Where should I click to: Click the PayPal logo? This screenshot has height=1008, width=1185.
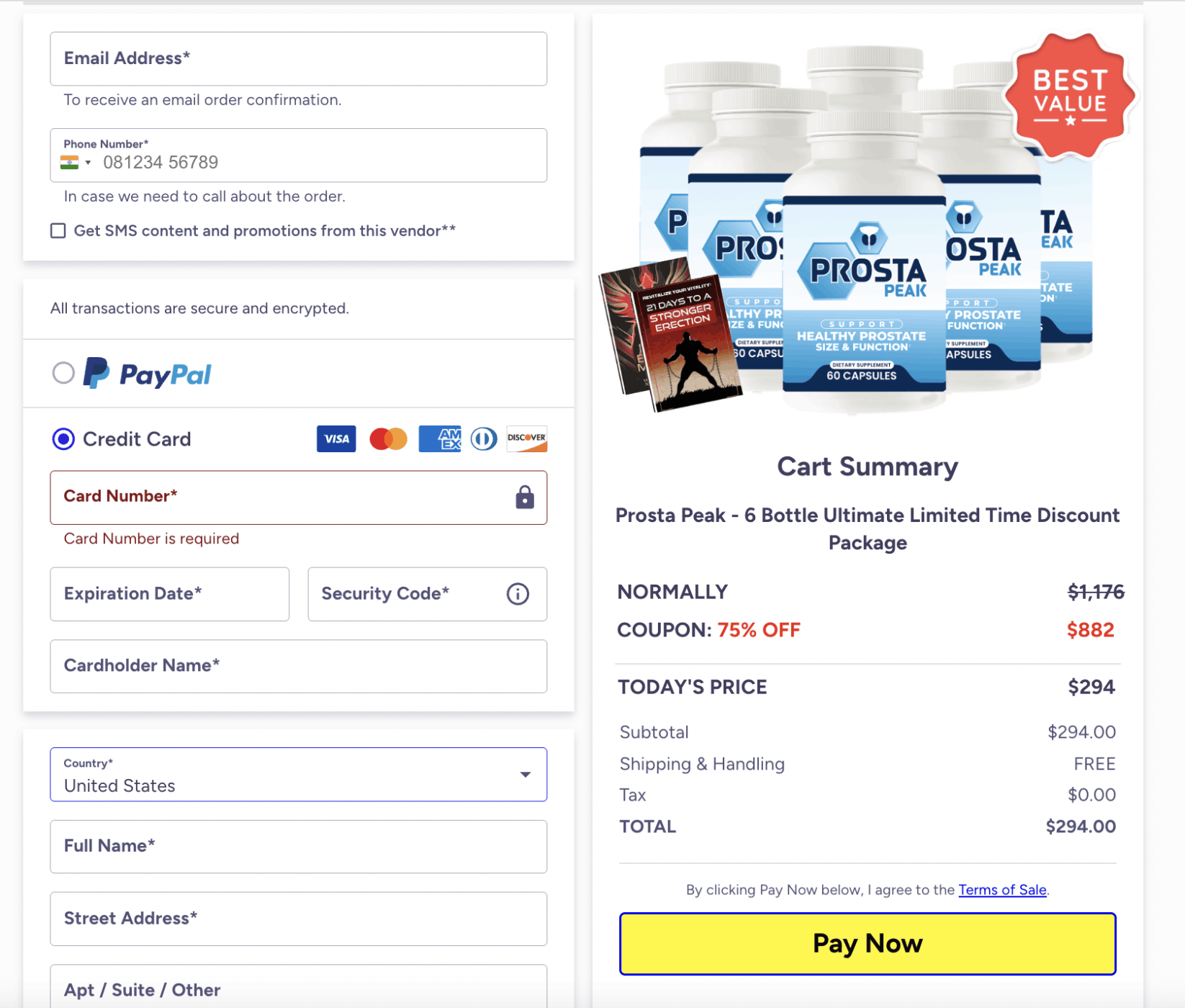pos(148,373)
